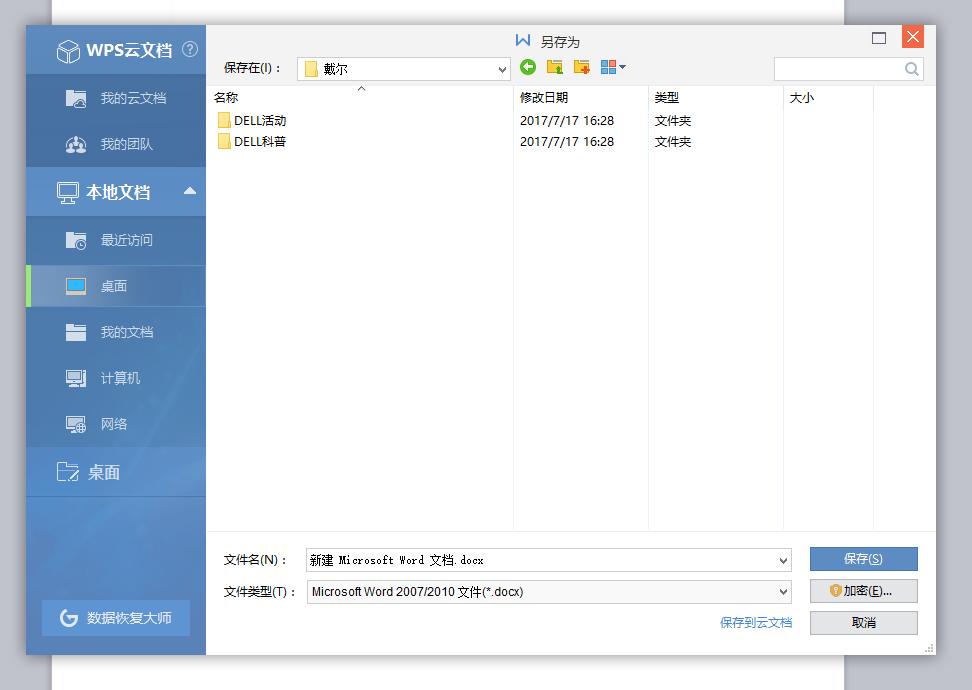Click the 保存 save button

pos(863,559)
